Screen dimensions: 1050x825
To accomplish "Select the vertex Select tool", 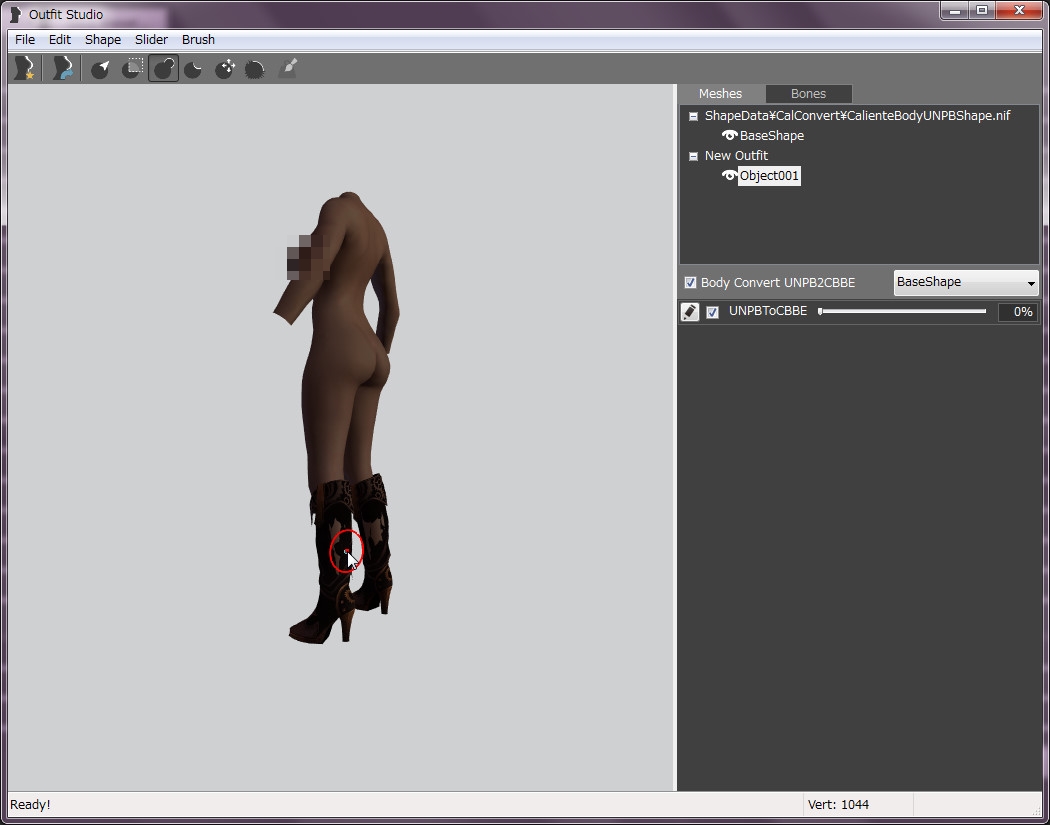I will (101, 68).
